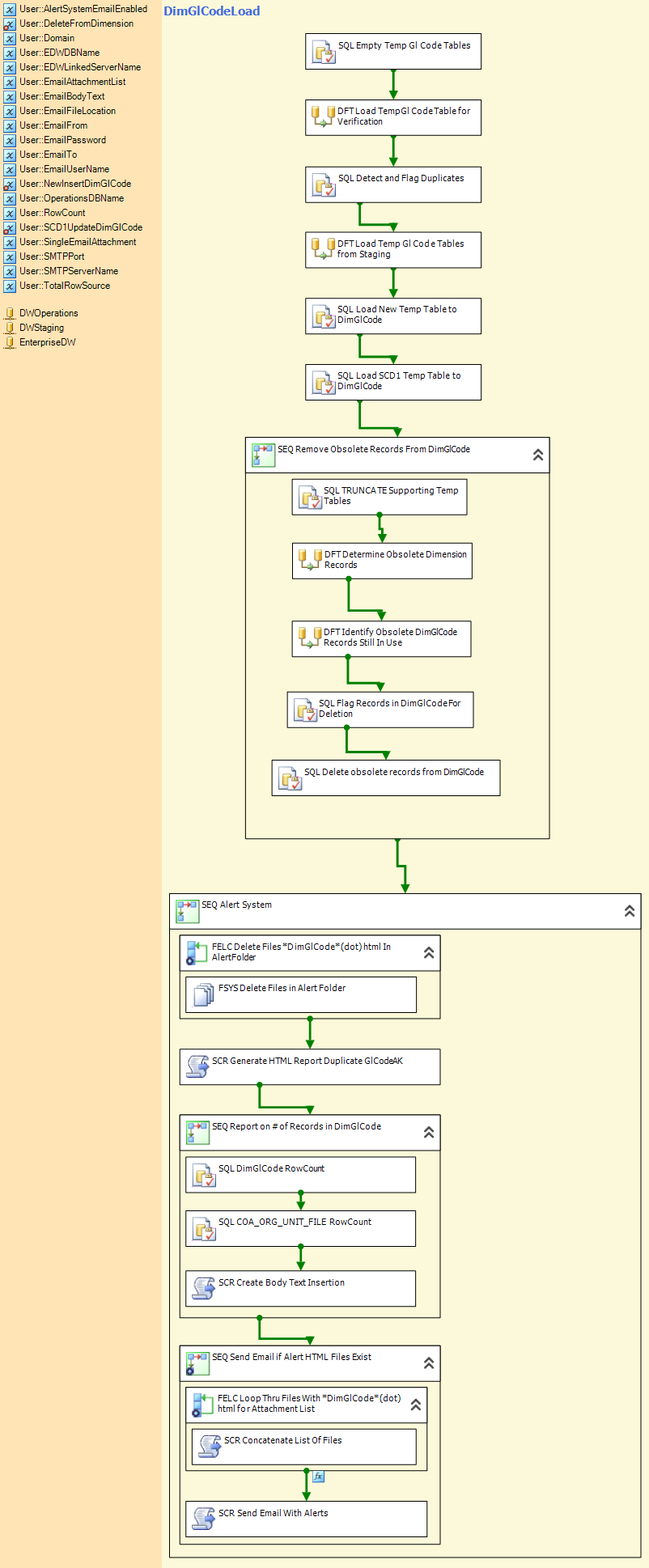
Task: Click the SQL Detect and Flag Duplicates task icon
Action: [324, 186]
